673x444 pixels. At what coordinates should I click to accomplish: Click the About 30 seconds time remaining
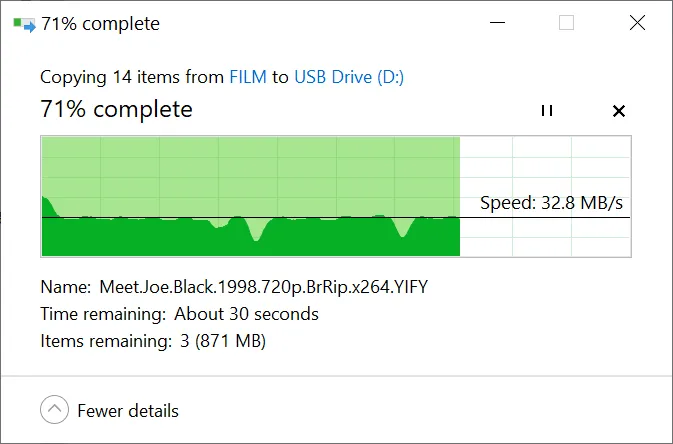[246, 314]
